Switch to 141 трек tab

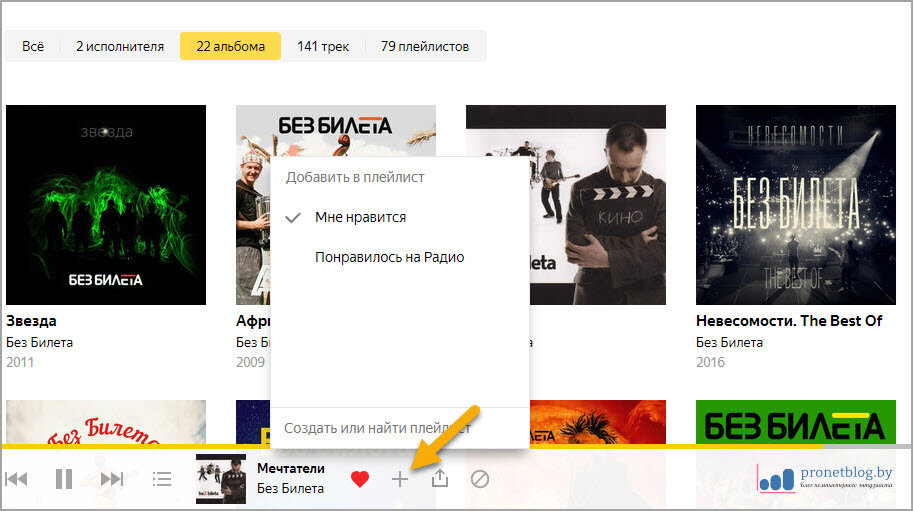323,46
